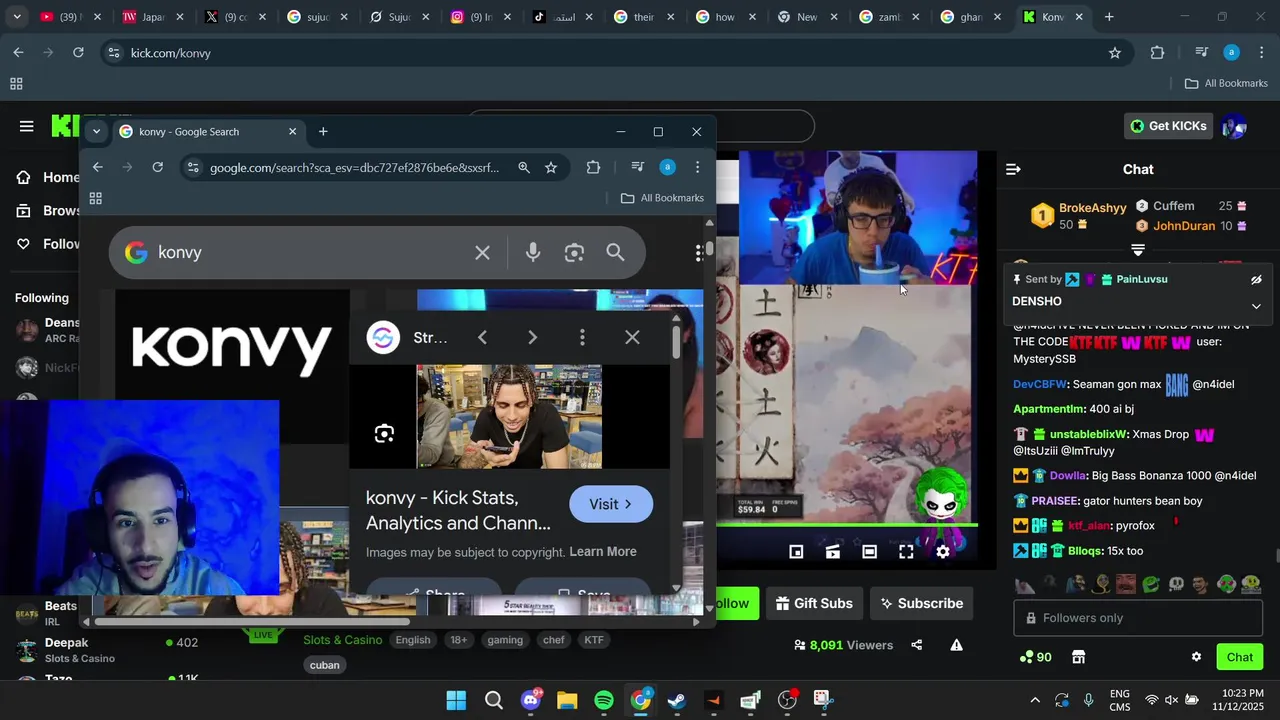Expand chat leaderboard arrow below gifters
Image resolution: width=1280 pixels, height=720 pixels.
point(1138,250)
